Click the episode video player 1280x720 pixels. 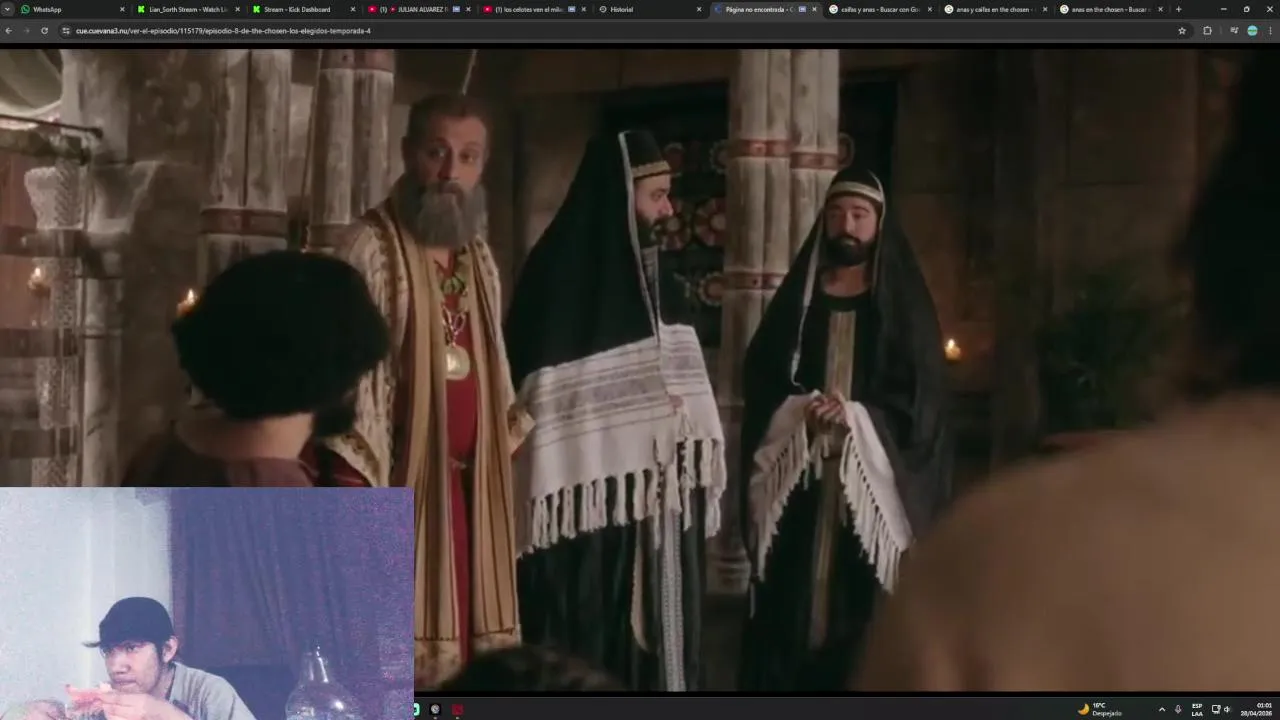640,370
